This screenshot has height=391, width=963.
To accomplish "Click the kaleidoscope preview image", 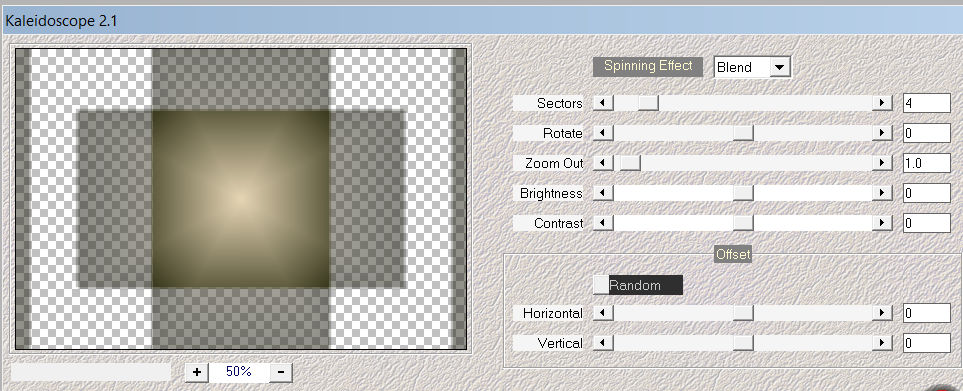I will pos(241,198).
